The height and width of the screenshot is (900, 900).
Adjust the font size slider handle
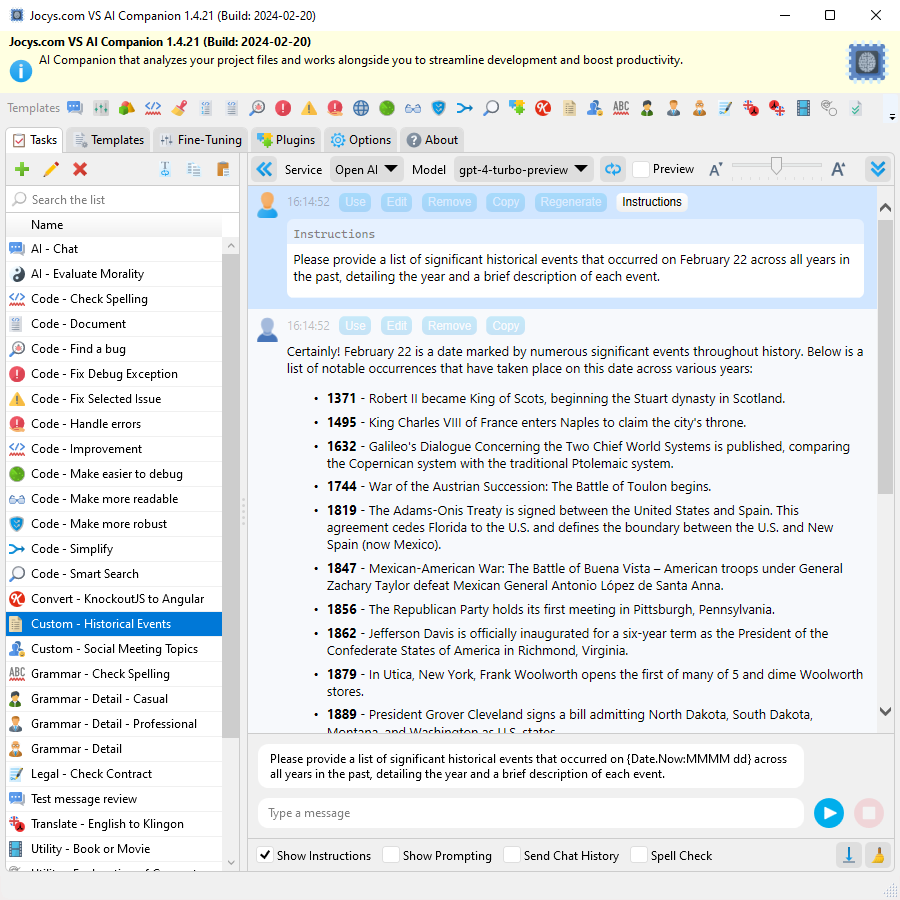click(776, 166)
